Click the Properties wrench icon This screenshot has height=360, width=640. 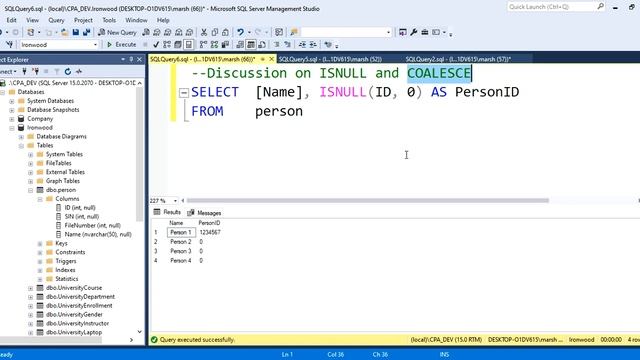[x=413, y=32]
